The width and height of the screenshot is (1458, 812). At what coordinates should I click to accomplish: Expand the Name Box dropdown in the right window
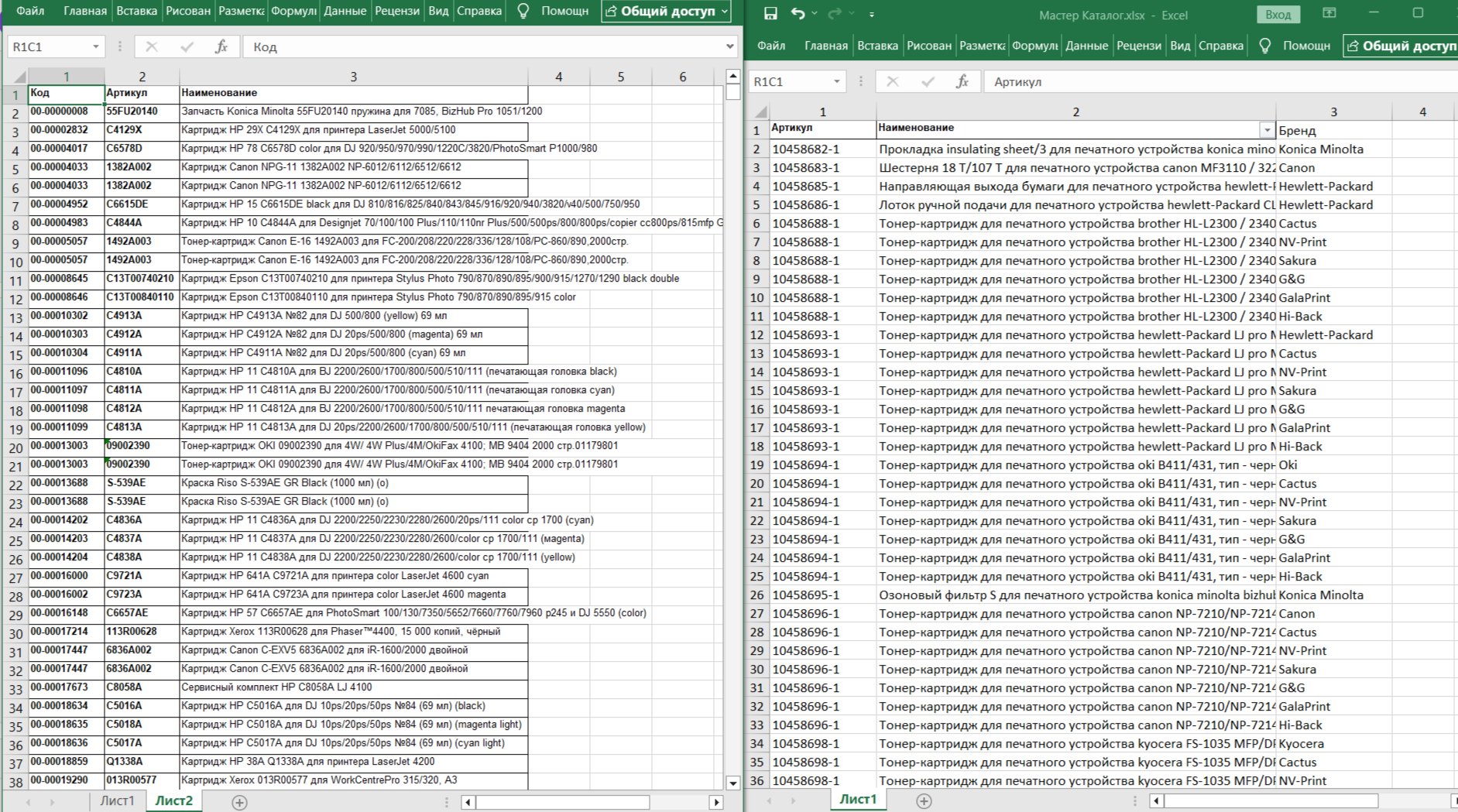(x=836, y=81)
